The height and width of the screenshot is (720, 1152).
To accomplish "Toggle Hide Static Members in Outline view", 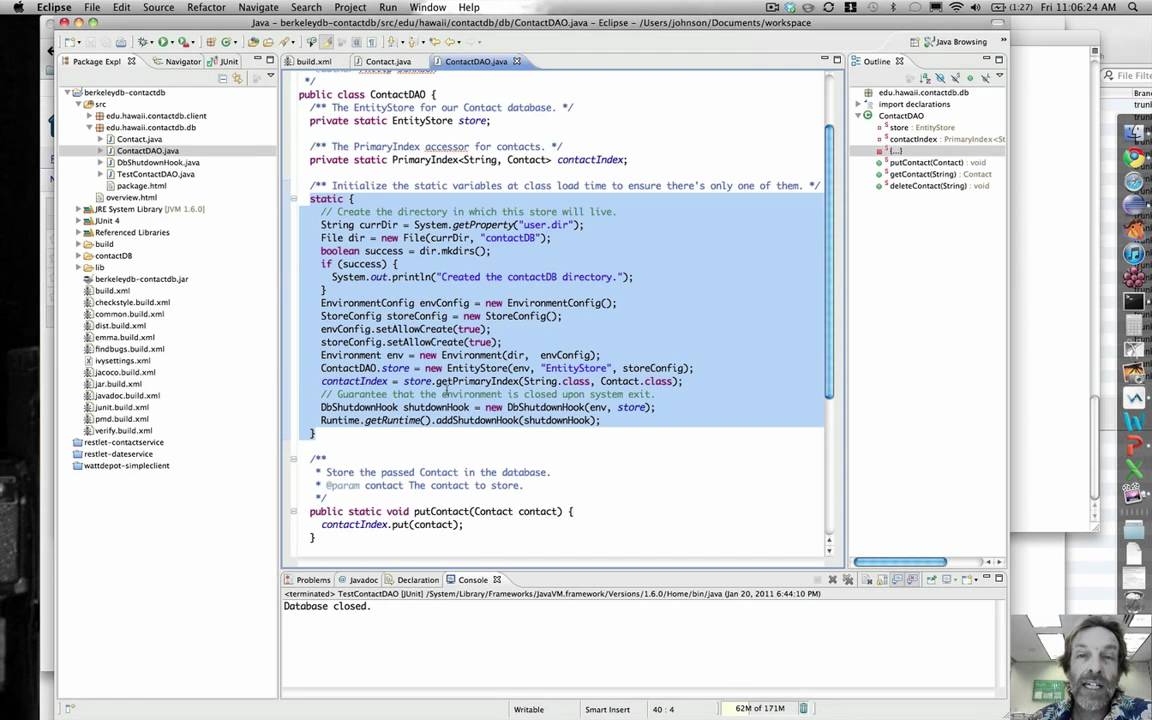I will (x=955, y=78).
